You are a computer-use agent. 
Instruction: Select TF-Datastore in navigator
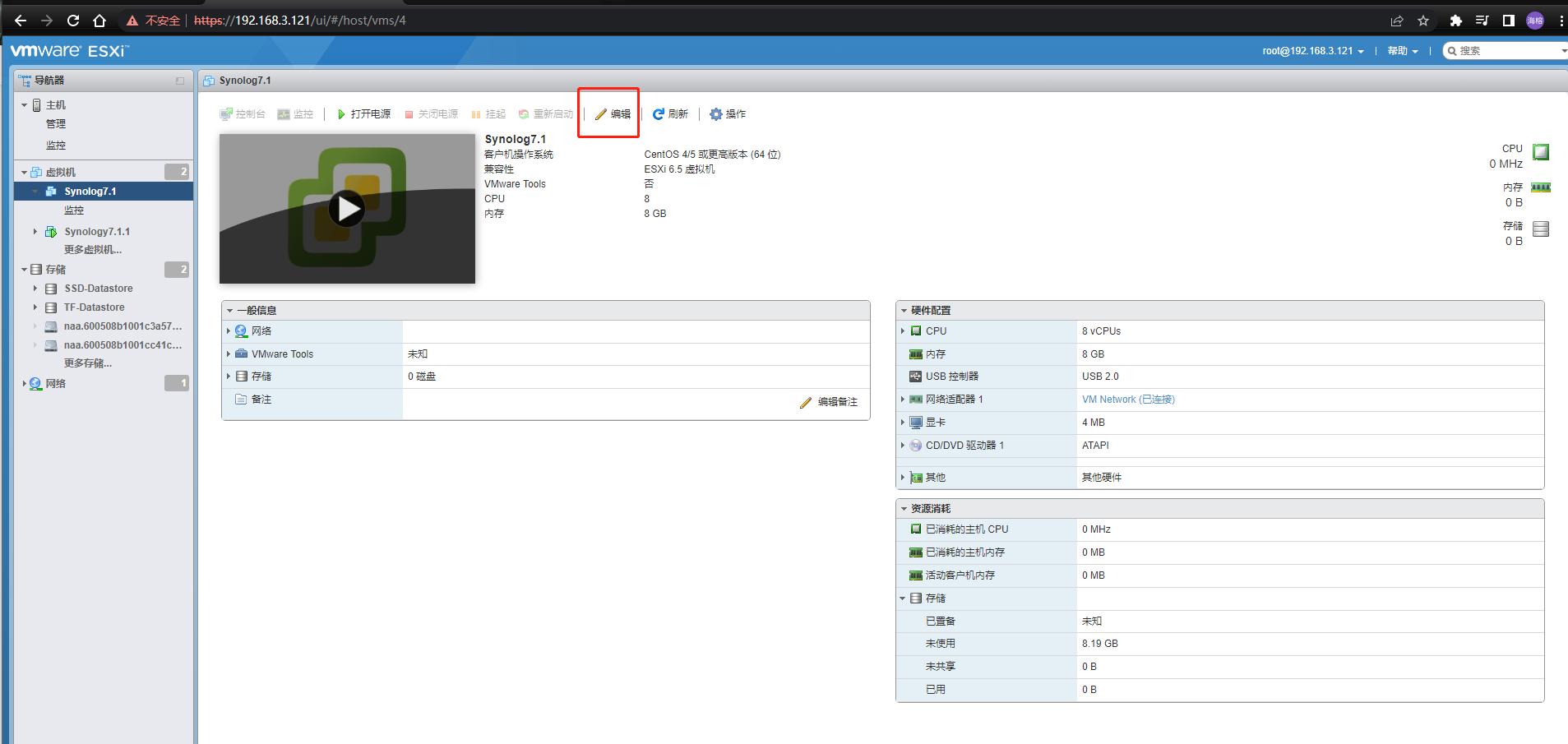pyautogui.click(x=95, y=307)
